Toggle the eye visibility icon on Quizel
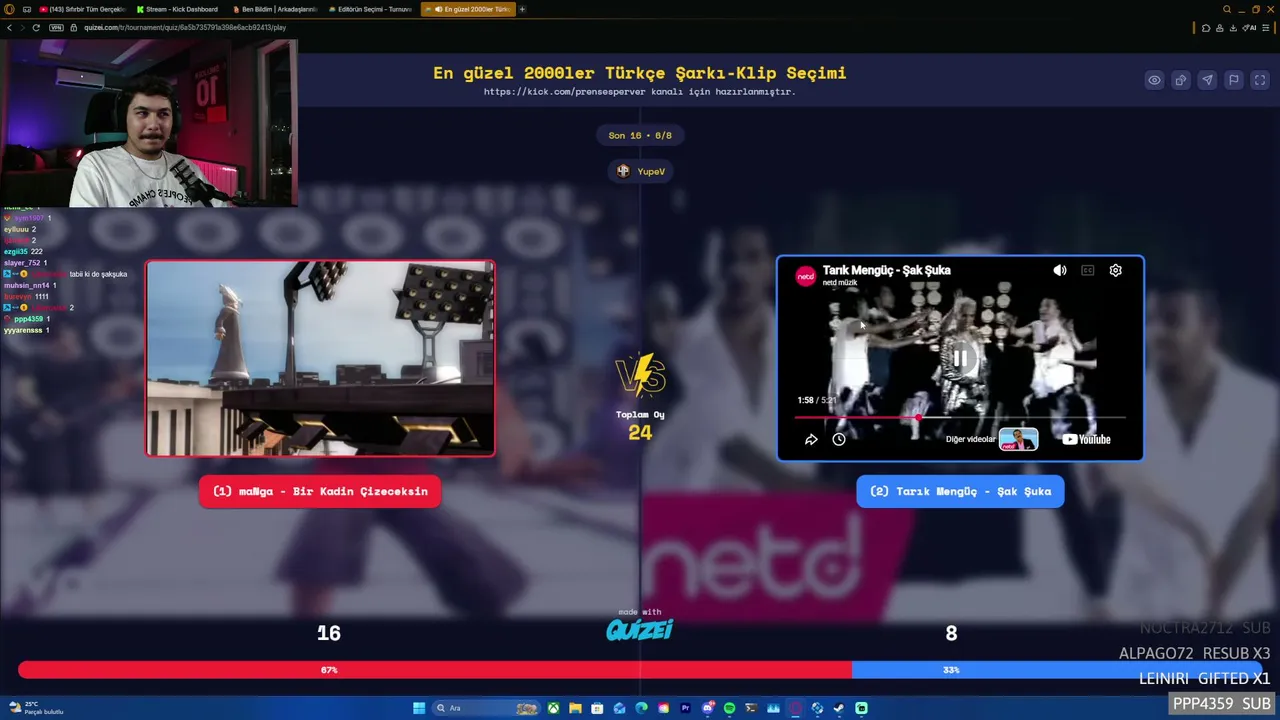 click(1154, 80)
